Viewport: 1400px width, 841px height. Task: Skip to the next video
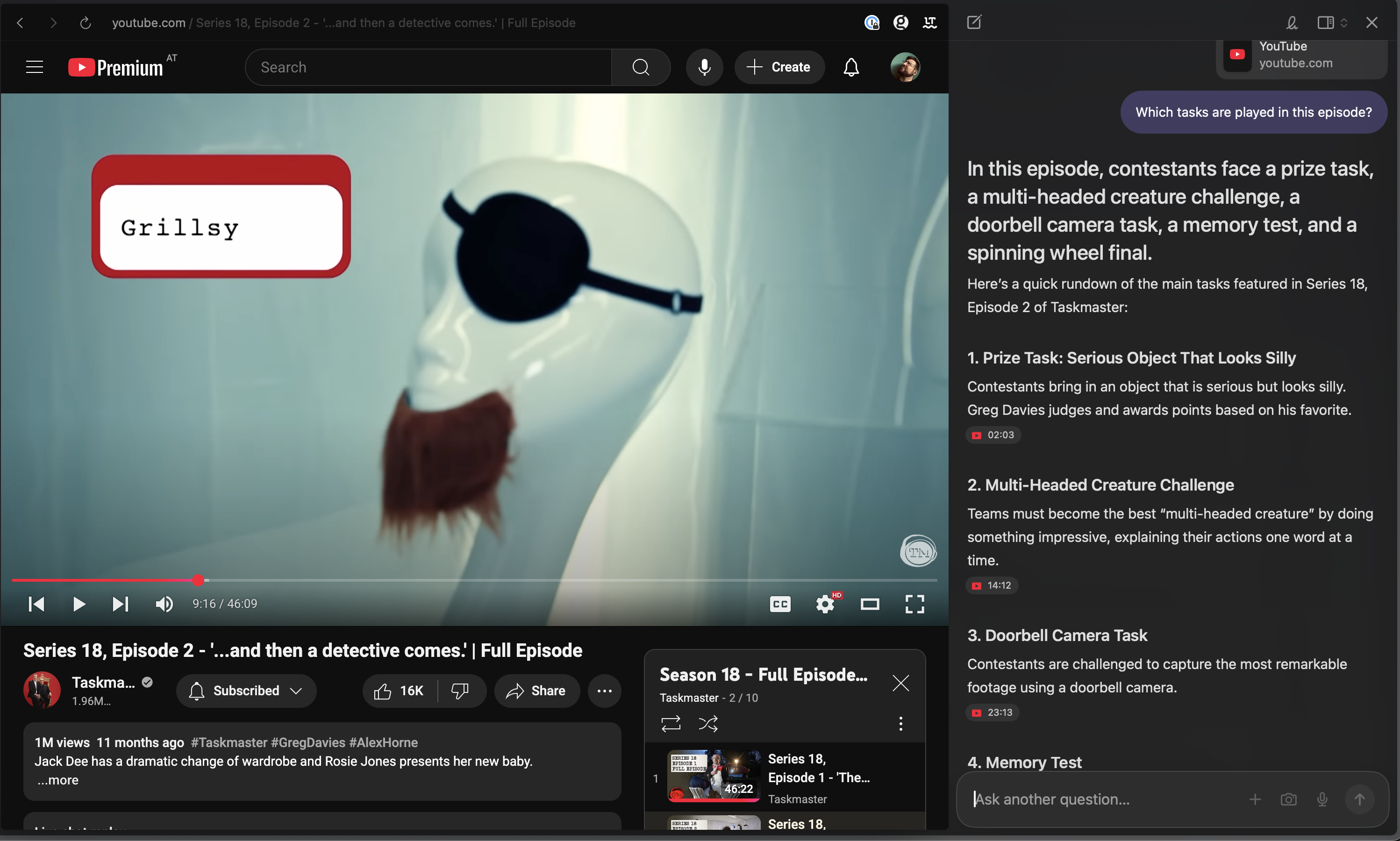120,604
